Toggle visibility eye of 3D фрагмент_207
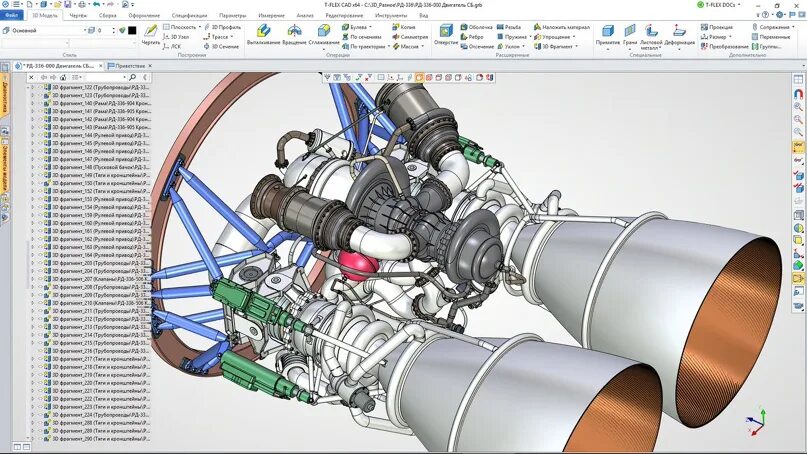The width and height of the screenshot is (807, 454). [40, 279]
